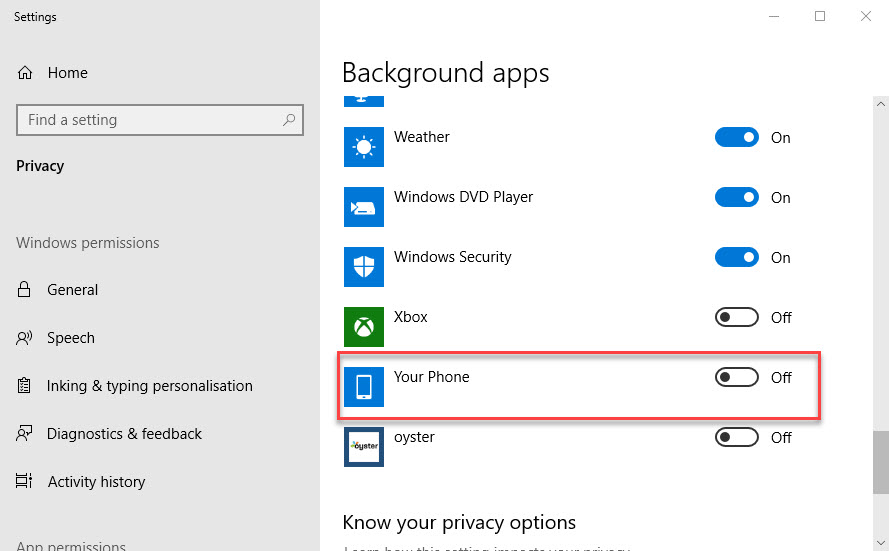The width and height of the screenshot is (889, 551).
Task: Minimize the Settings window
Action: tap(774, 16)
